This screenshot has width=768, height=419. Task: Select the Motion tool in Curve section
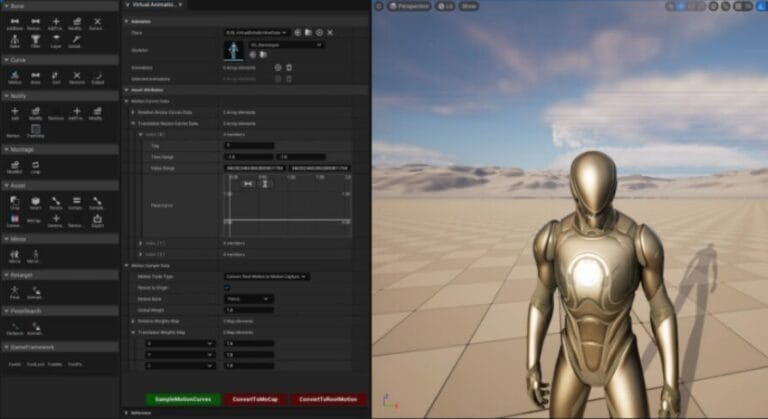[15, 77]
